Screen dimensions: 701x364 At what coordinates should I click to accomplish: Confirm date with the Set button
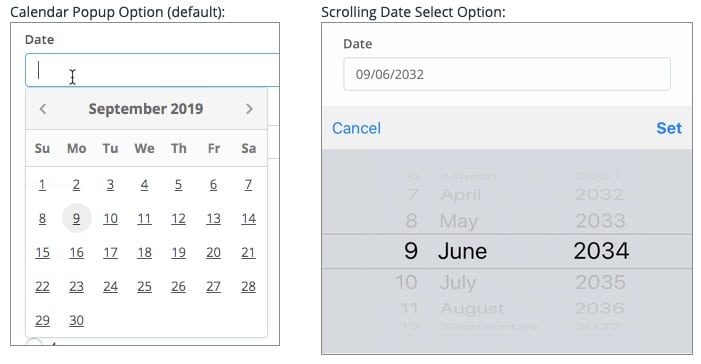pyautogui.click(x=669, y=128)
